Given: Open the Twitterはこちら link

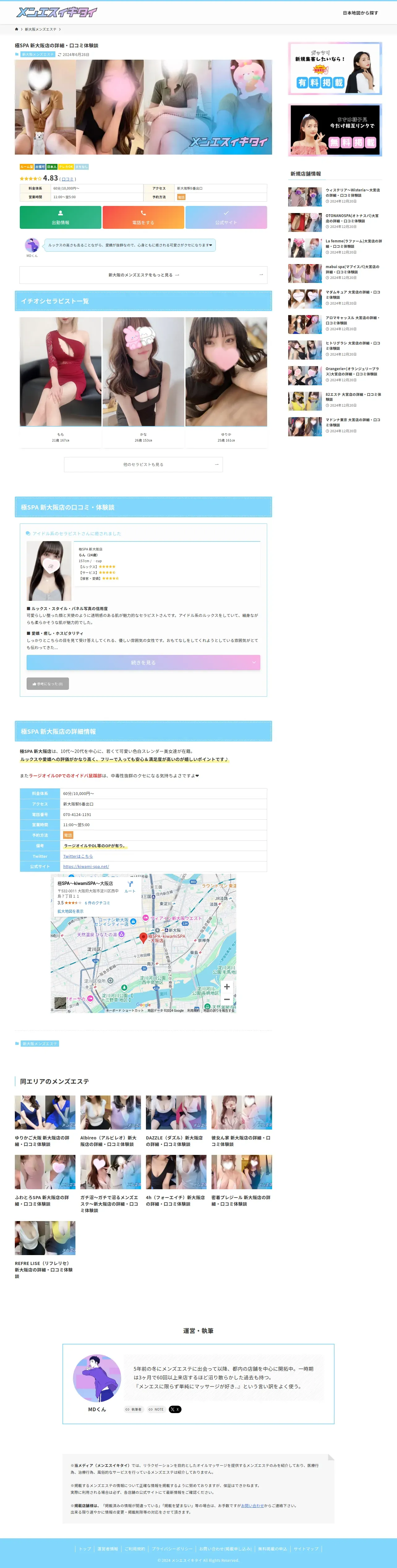Looking at the screenshot, I should pyautogui.click(x=78, y=856).
